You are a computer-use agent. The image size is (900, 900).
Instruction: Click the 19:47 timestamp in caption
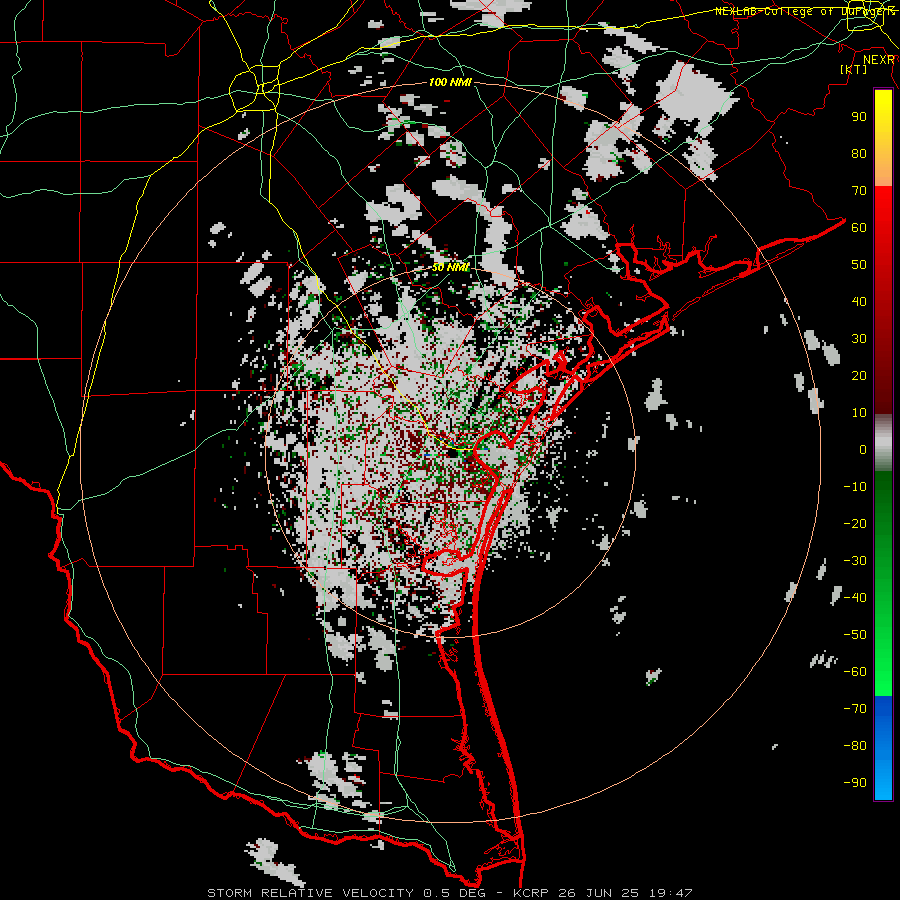point(670,893)
